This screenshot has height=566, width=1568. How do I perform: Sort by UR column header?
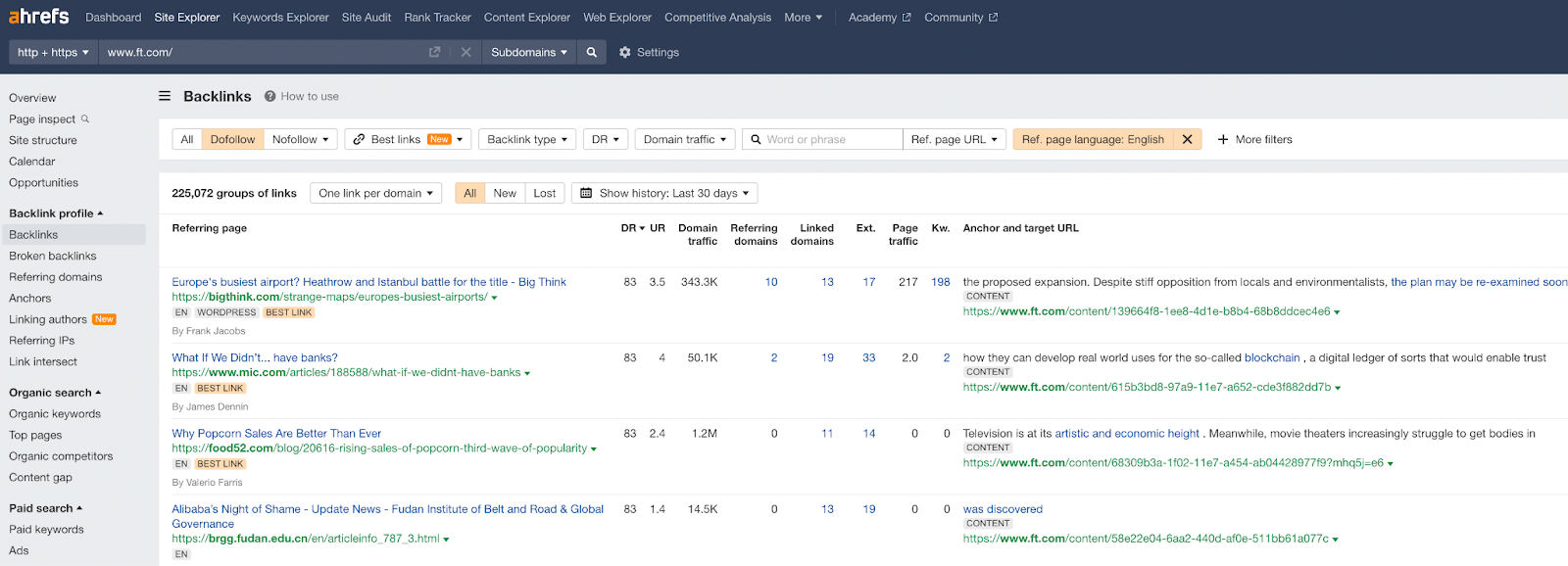pyautogui.click(x=658, y=228)
